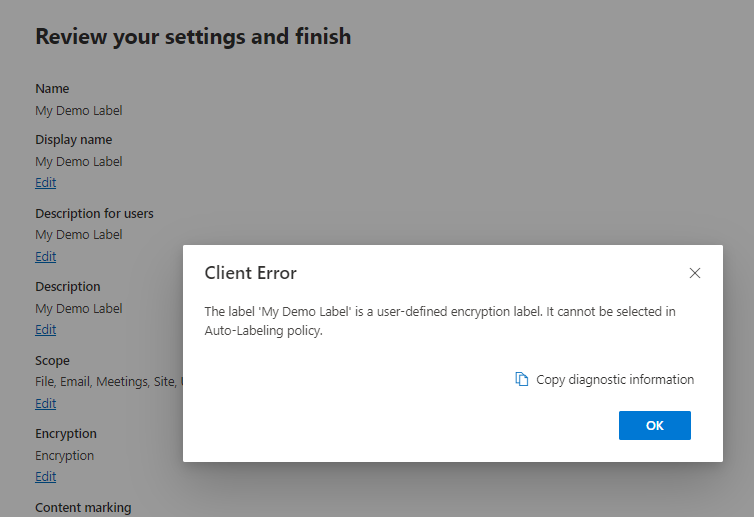Edit the Scope setting
Image resolution: width=754 pixels, height=517 pixels.
point(46,404)
